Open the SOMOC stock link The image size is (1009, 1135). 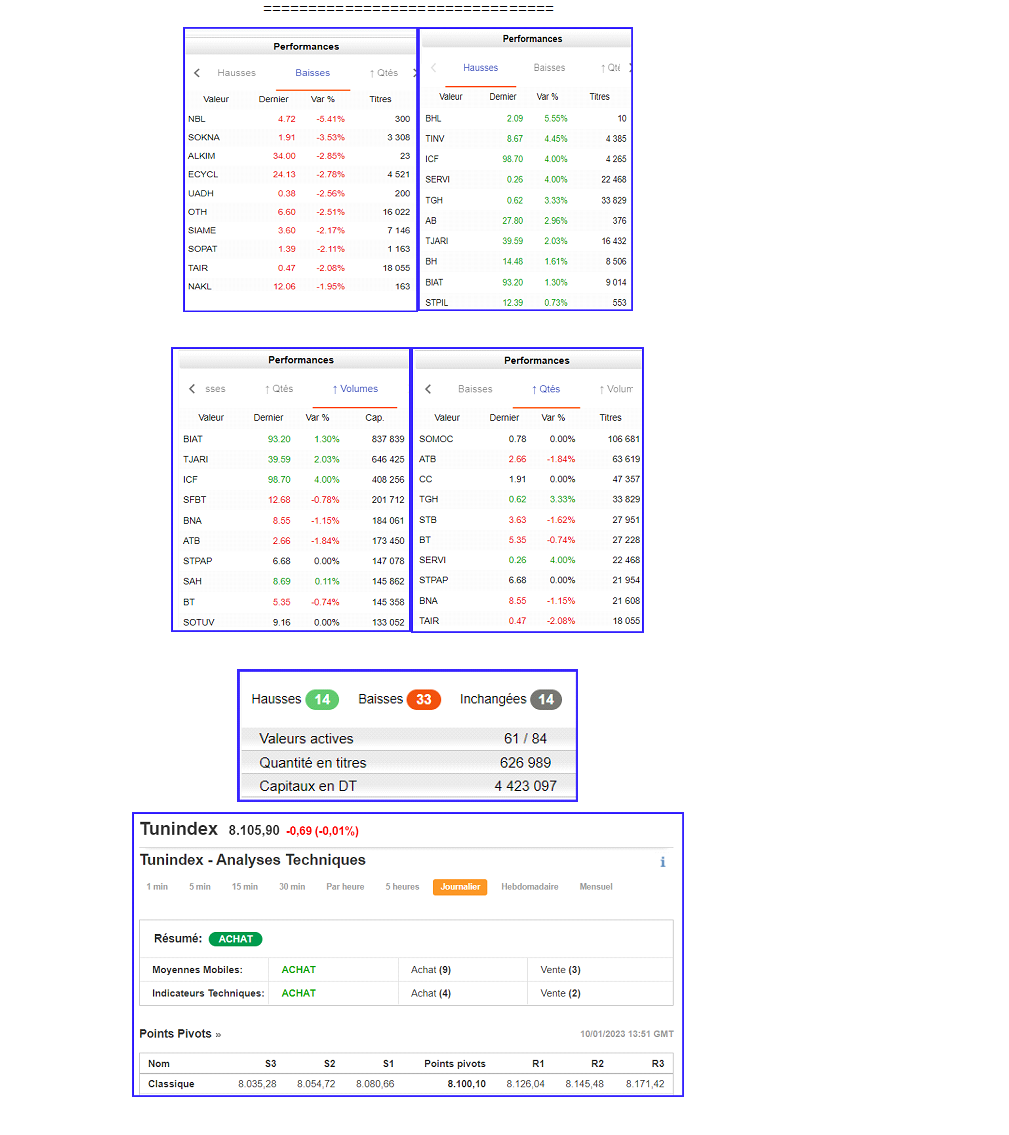tap(436, 439)
